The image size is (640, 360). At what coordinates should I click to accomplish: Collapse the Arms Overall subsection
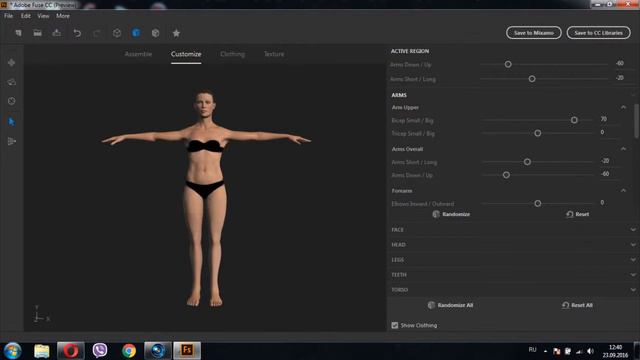tap(623, 149)
